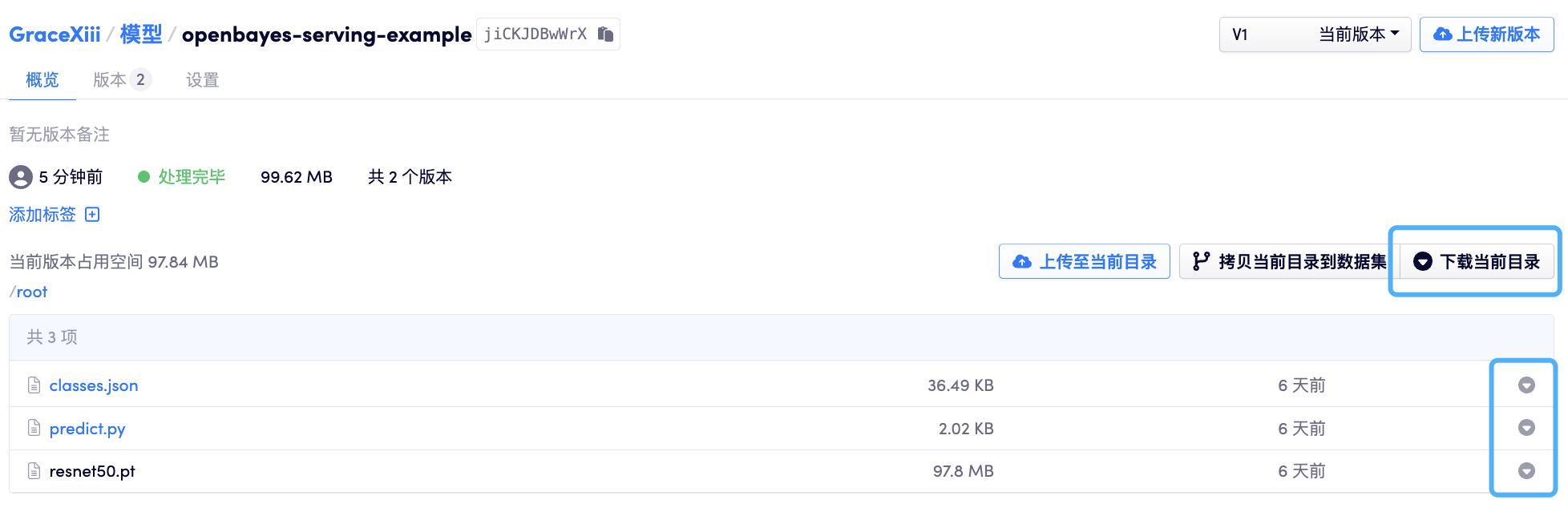Click 拷贝当前目录到数据集 button

(1289, 262)
